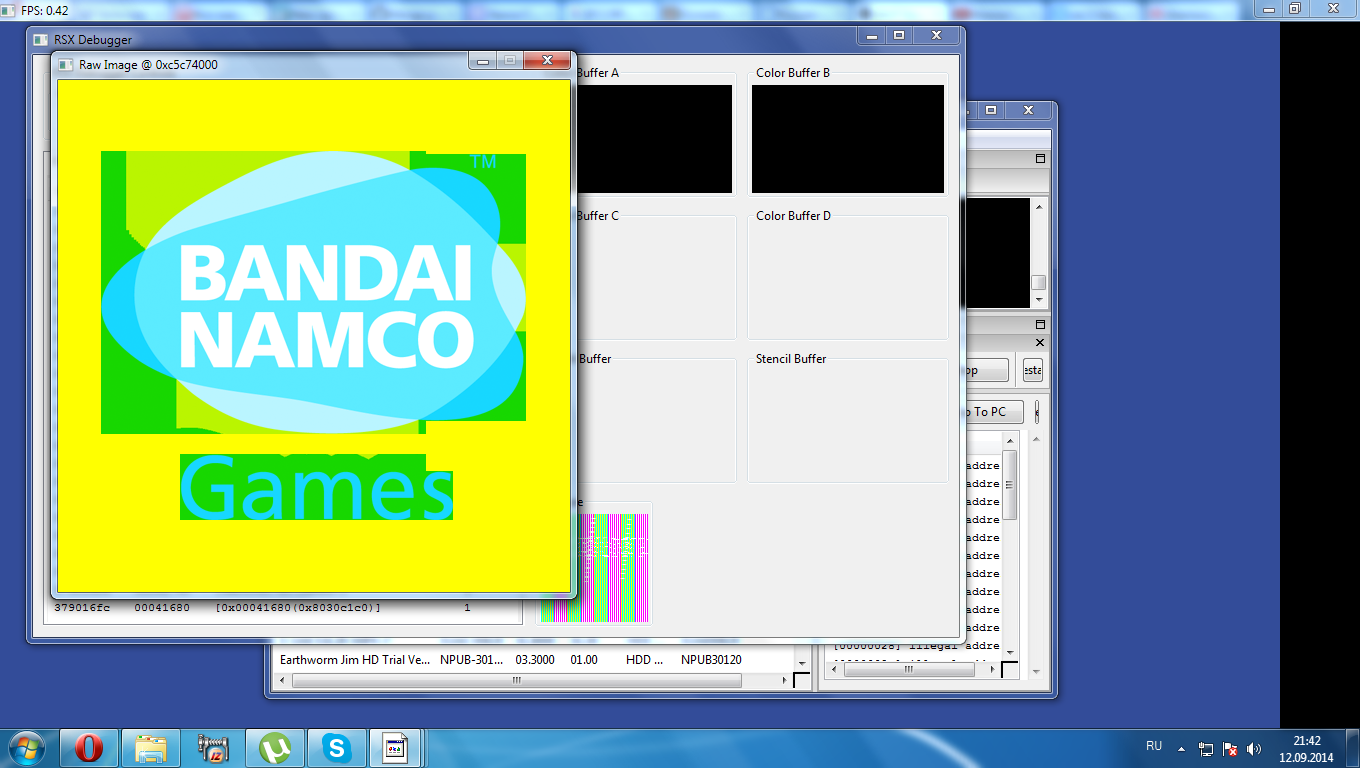Click the log panel vertical scrollbar thumb
This screenshot has width=1360, height=768.
click(x=1010, y=485)
